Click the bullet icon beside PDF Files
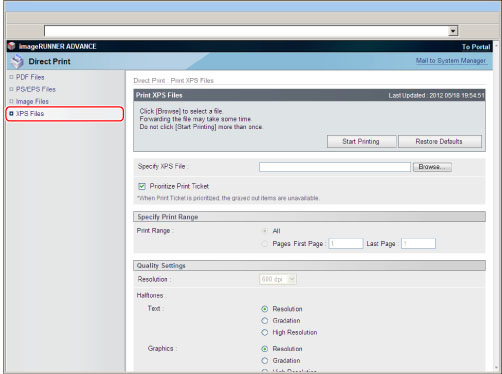Screen dimensions: 502x374 [x=11, y=77]
